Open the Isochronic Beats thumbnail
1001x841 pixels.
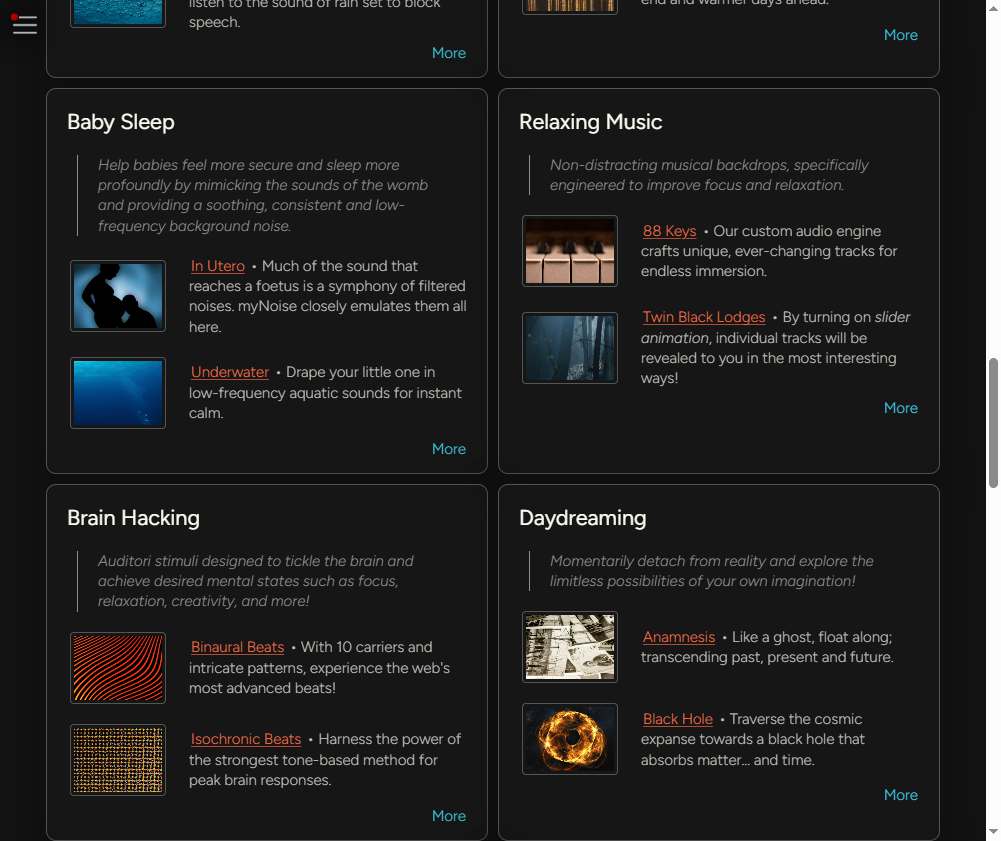118,760
